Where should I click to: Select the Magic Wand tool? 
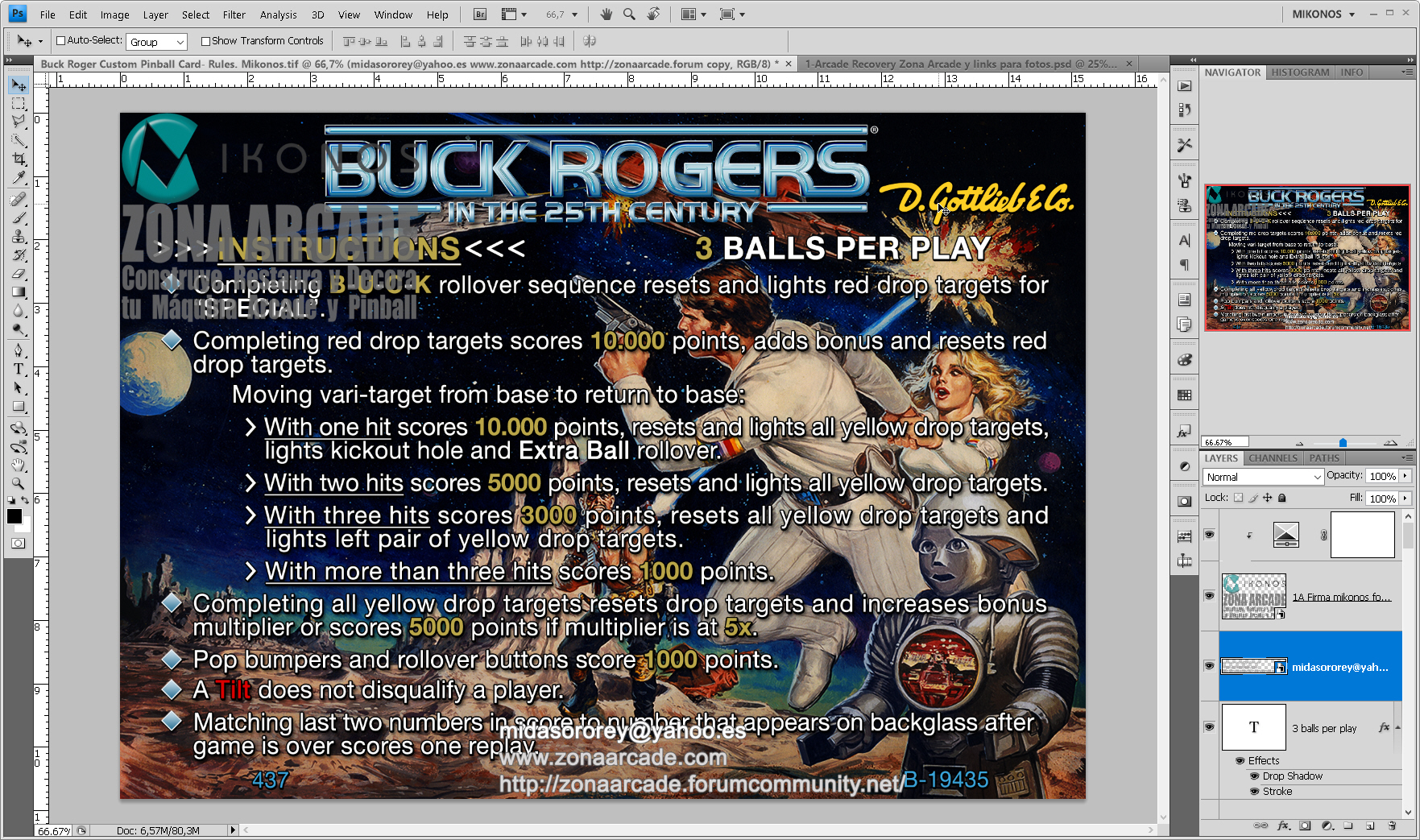(19, 140)
